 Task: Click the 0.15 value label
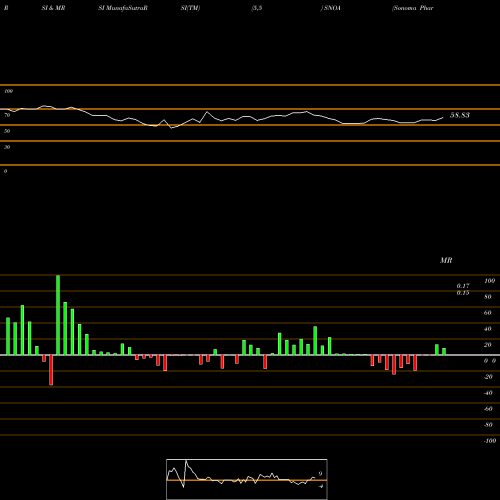point(463,293)
